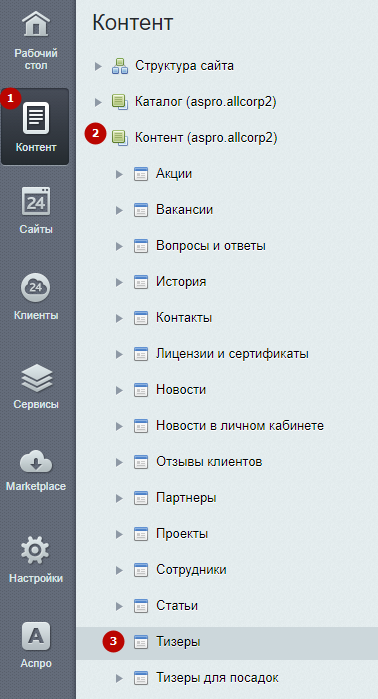378x699 pixels.
Task: Click the infoblock icon beside Контакты
Action: 141,318
